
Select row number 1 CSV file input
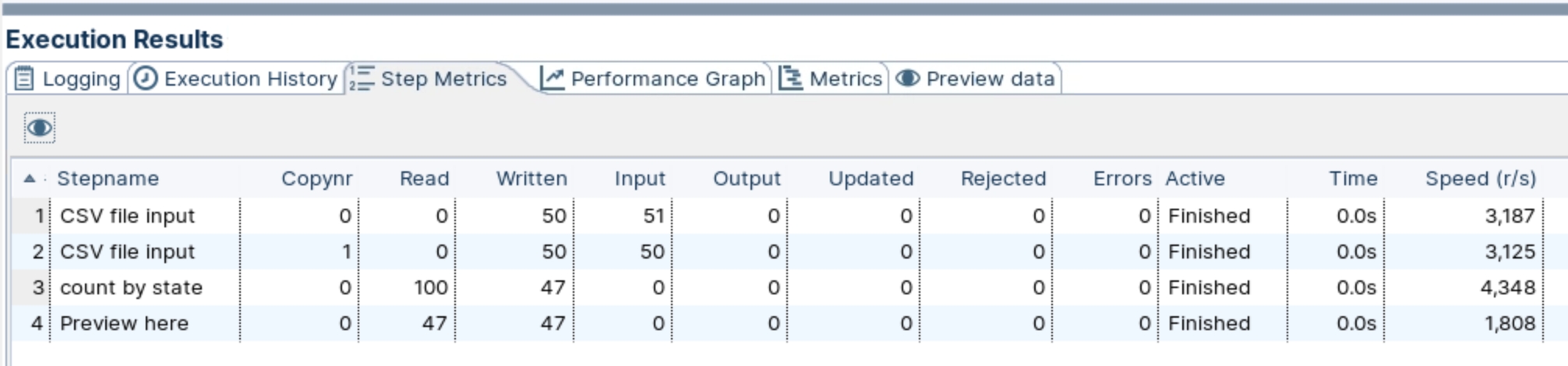tap(127, 216)
